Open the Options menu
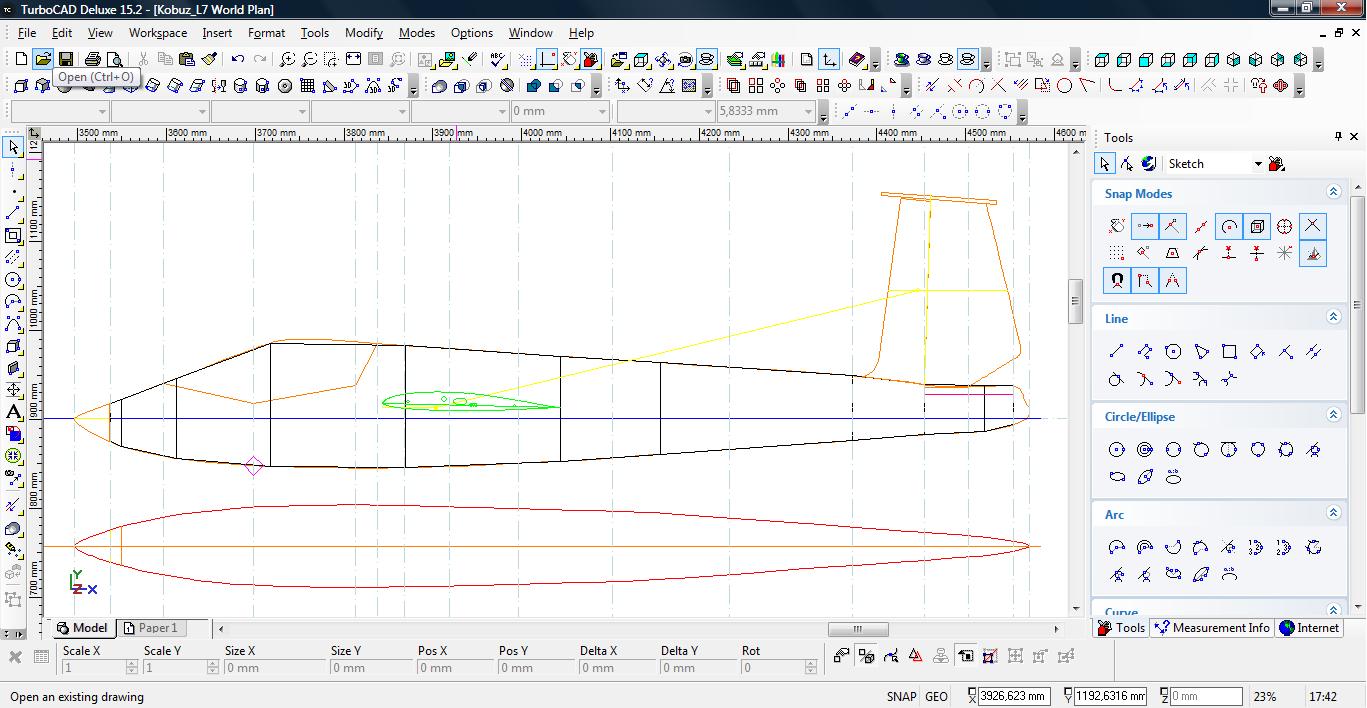 [472, 33]
